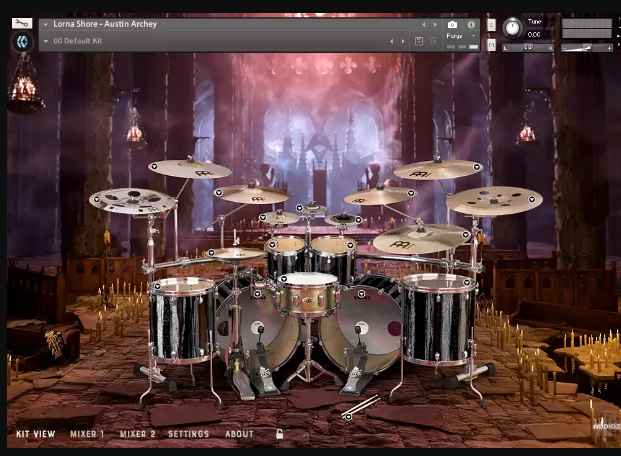This screenshot has height=456, width=621.
Task: Hit the left kick drum head
Action: point(257,325)
